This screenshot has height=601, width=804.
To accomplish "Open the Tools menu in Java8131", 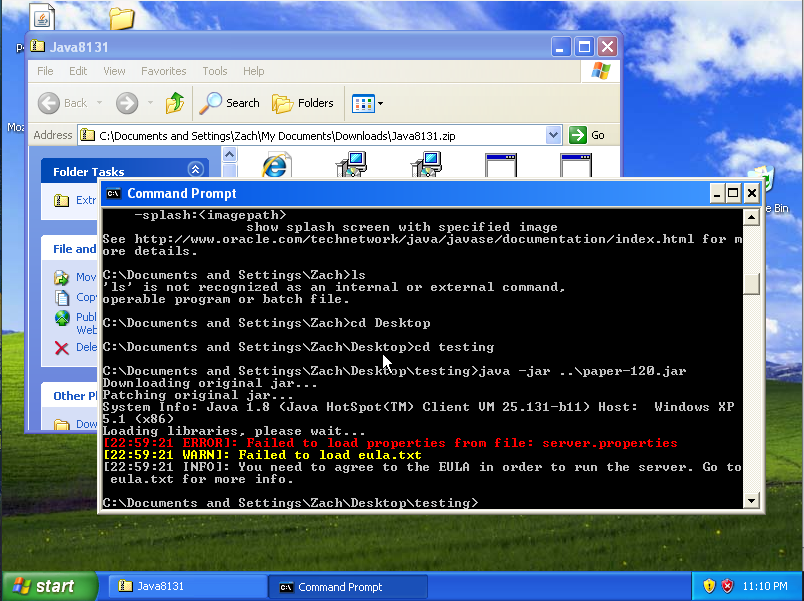I will pos(215,71).
